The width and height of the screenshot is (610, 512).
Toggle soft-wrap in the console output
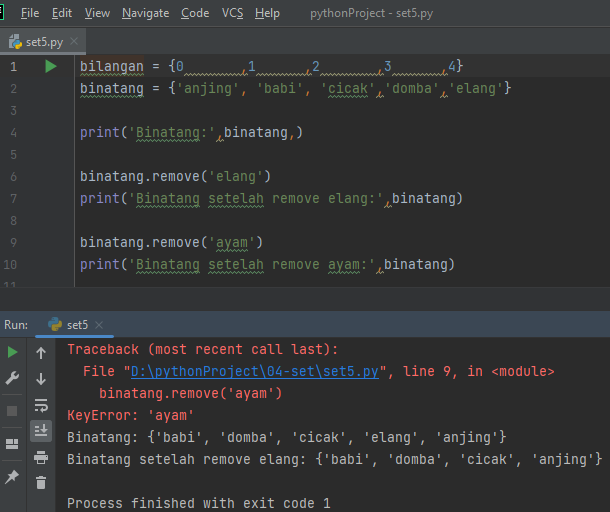pos(41,405)
